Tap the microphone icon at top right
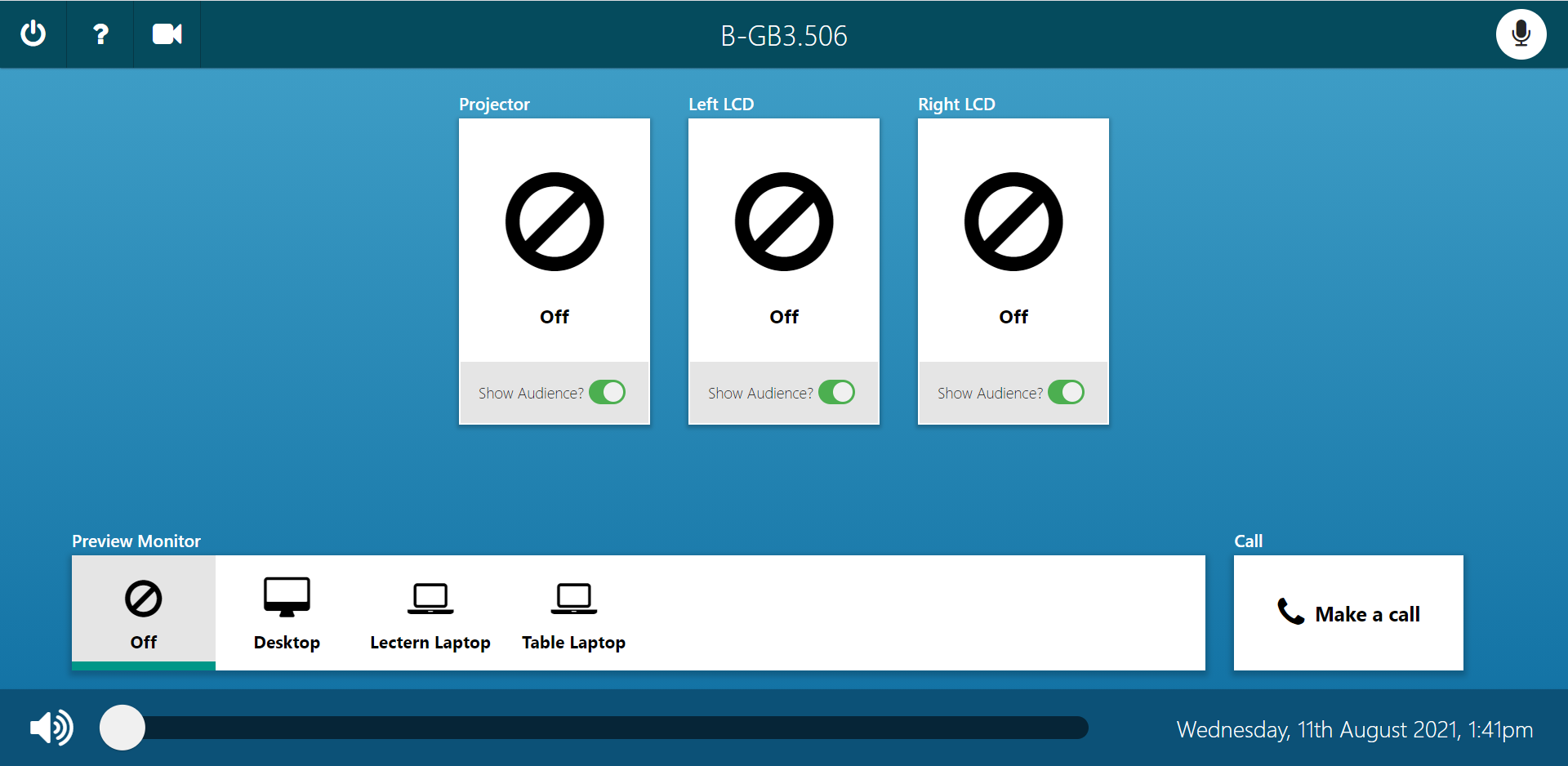 coord(1521,33)
